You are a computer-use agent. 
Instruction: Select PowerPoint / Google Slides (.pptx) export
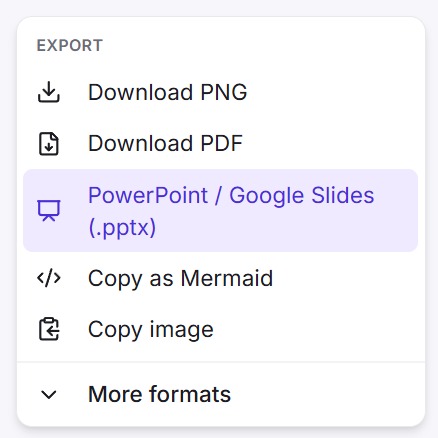(x=220, y=211)
